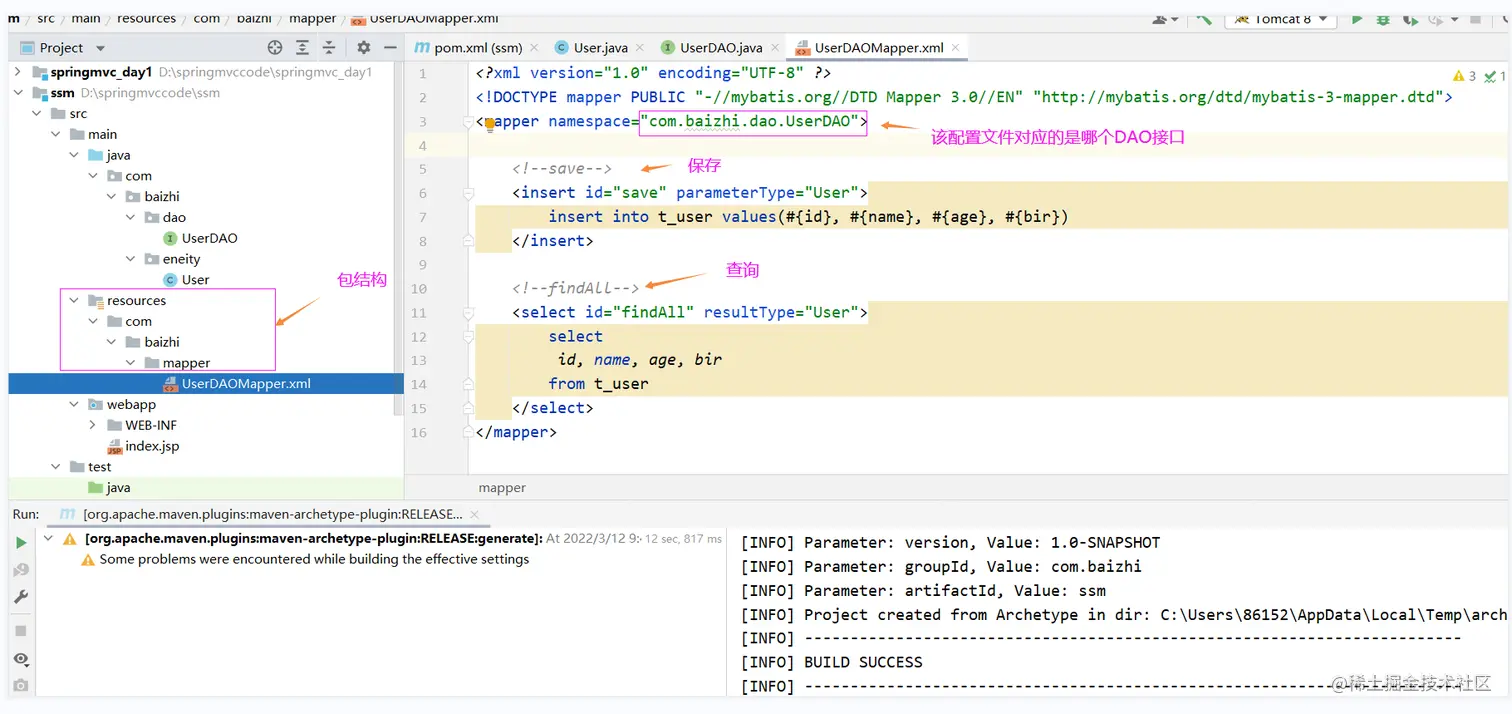The width and height of the screenshot is (1512, 714).
Task: Toggle fold marker at closing insert line 8
Action: tap(468, 241)
